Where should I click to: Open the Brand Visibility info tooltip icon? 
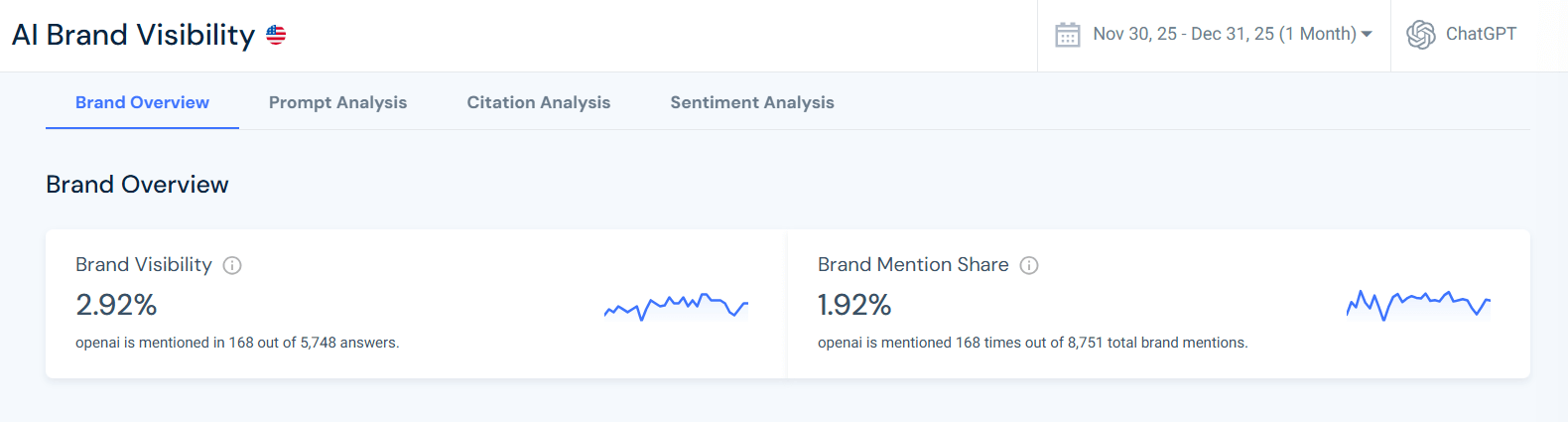coord(232,265)
